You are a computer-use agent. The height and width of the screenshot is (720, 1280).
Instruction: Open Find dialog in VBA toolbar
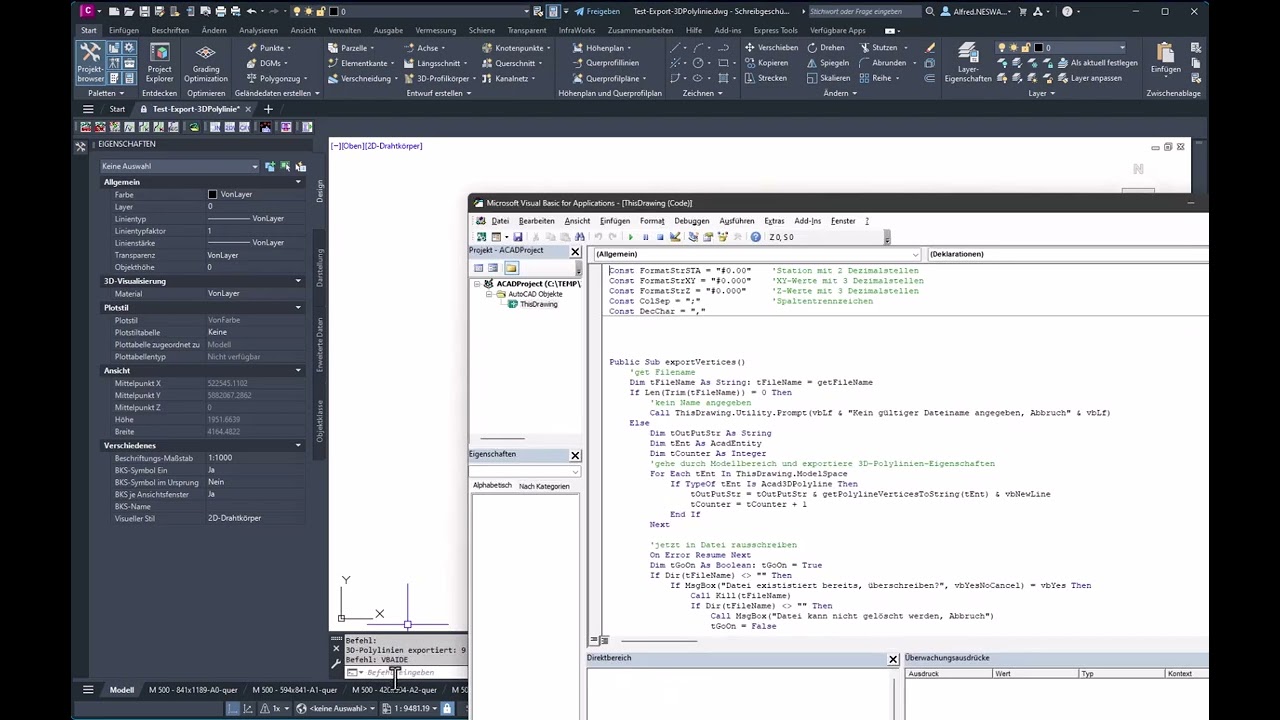(x=580, y=237)
